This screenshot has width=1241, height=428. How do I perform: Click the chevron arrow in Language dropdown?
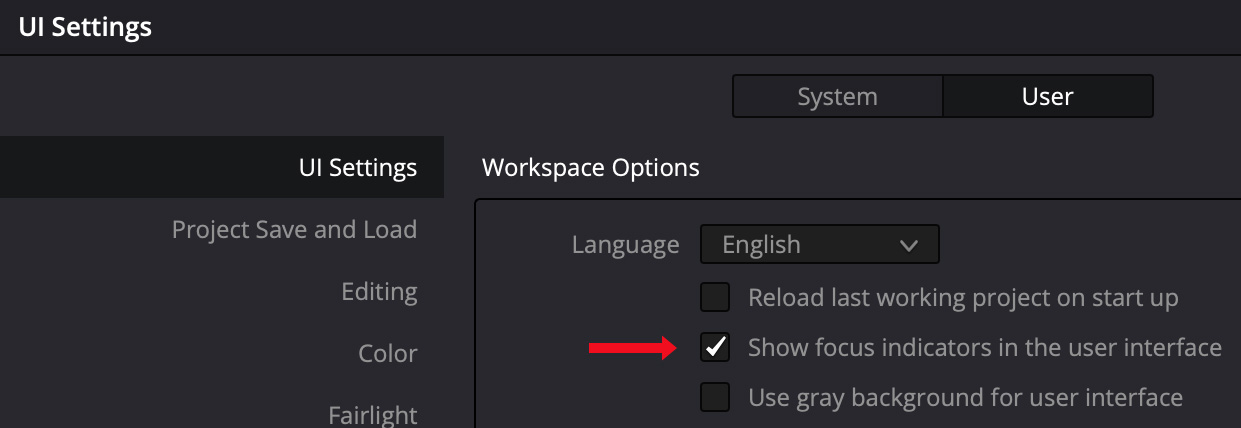[x=908, y=245]
